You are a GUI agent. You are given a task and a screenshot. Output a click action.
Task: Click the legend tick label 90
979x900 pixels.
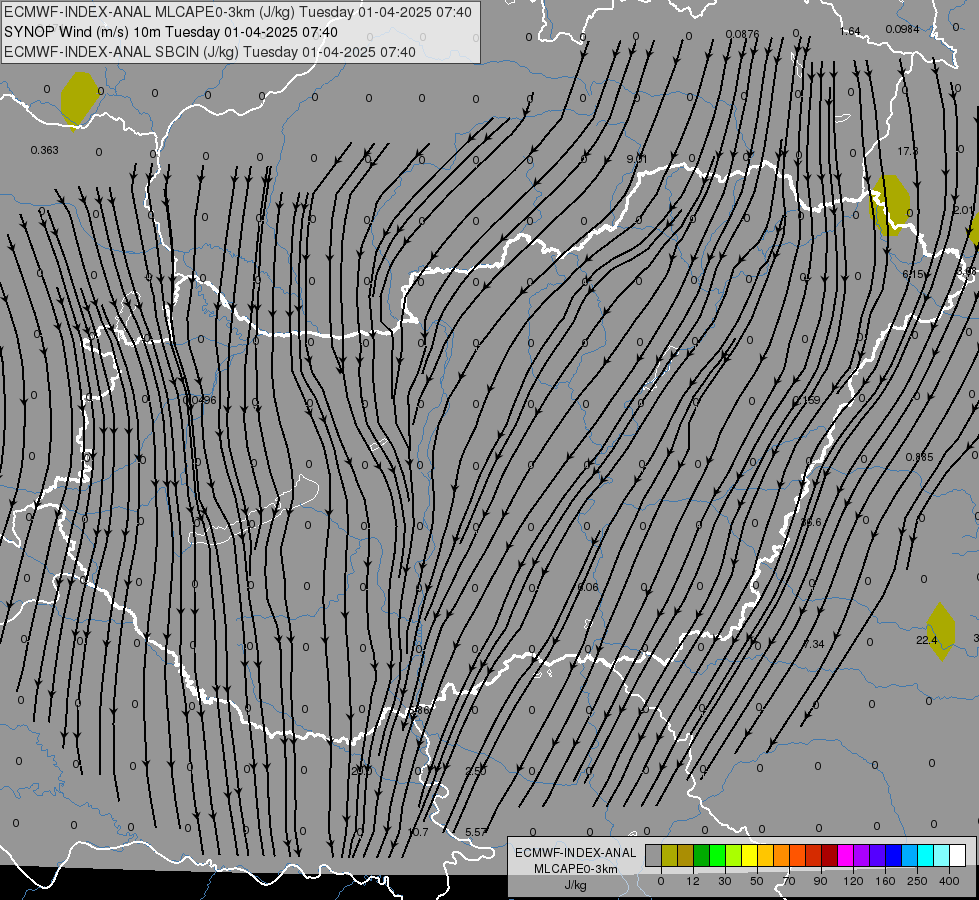[820, 881]
